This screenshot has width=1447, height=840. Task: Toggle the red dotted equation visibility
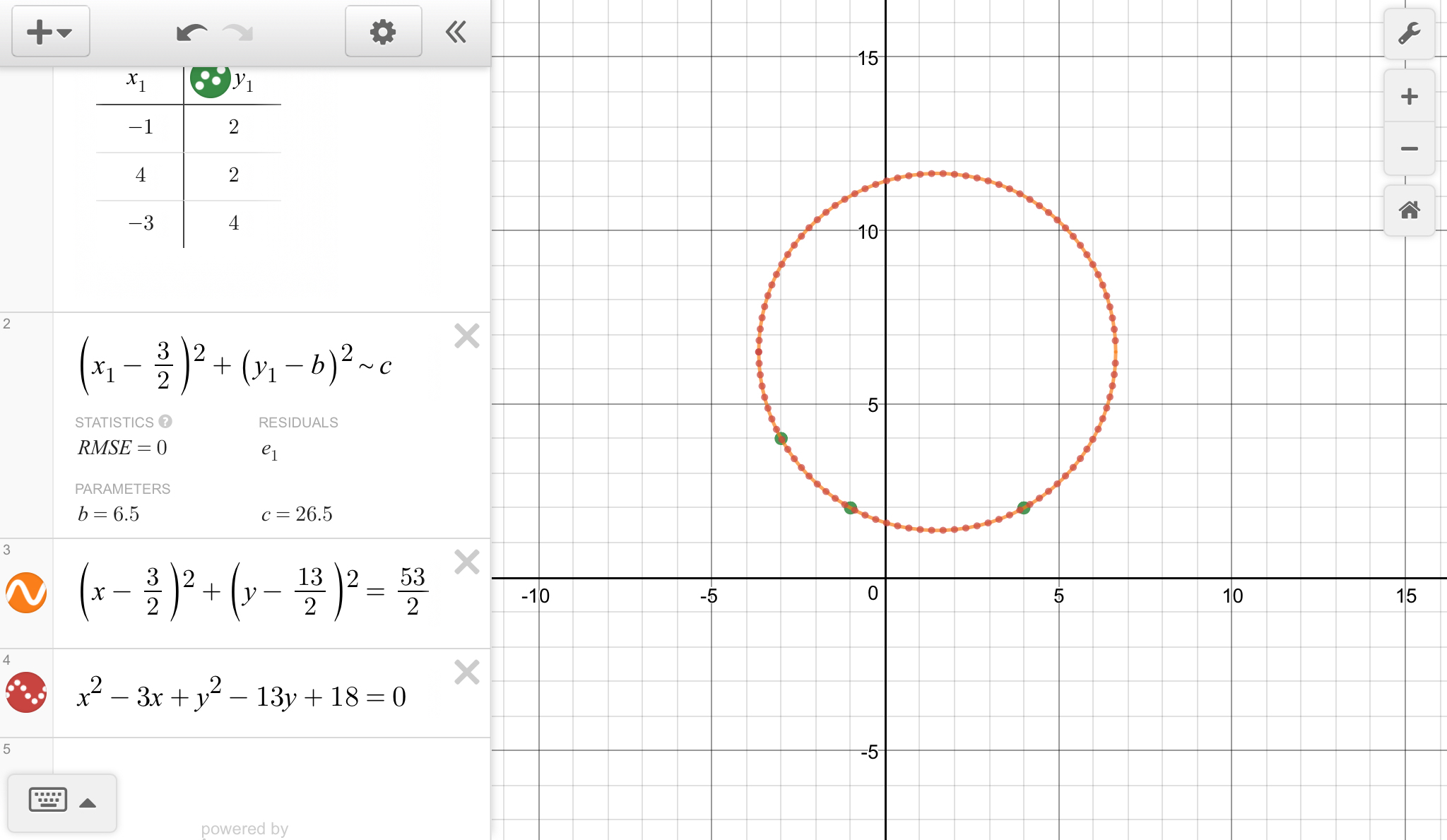click(x=26, y=692)
